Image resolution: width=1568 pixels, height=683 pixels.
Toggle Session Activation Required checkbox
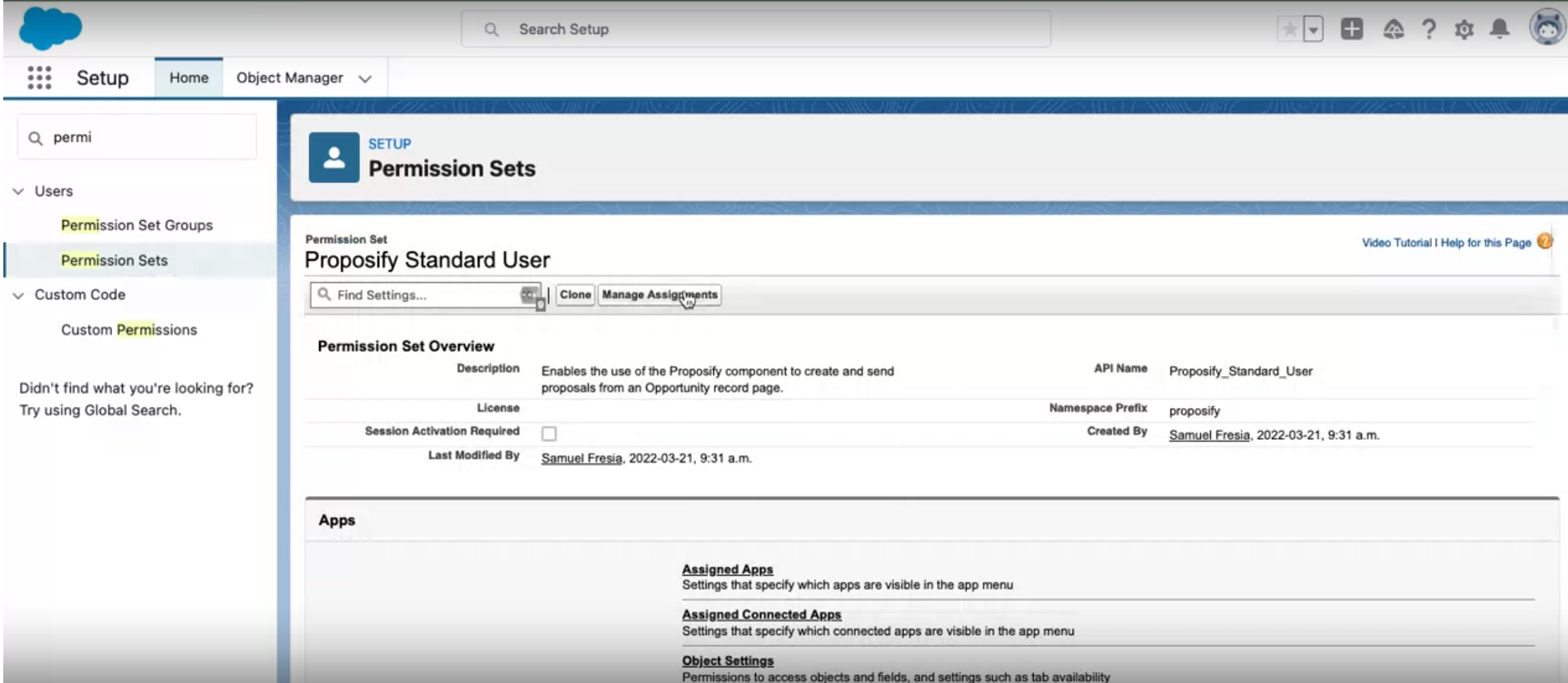(x=549, y=433)
